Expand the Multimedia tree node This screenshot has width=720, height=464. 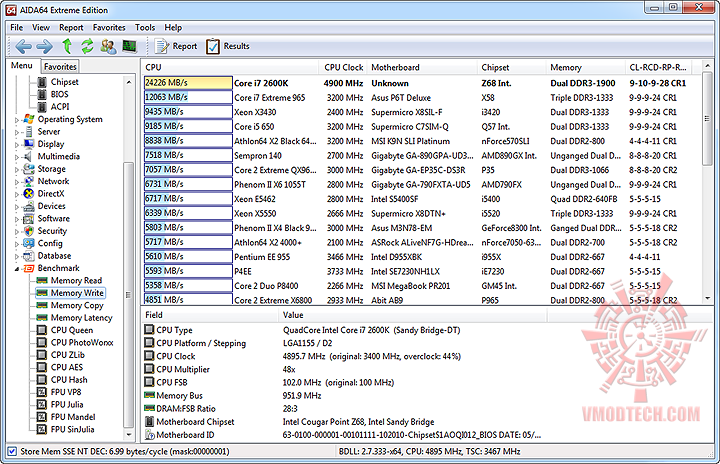click(17, 157)
